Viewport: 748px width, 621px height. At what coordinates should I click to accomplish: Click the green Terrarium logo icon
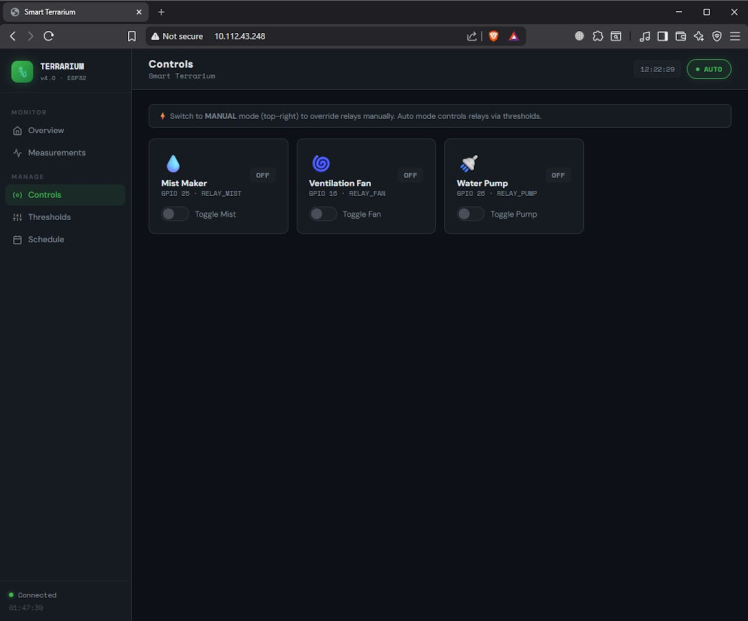[x=22, y=72]
